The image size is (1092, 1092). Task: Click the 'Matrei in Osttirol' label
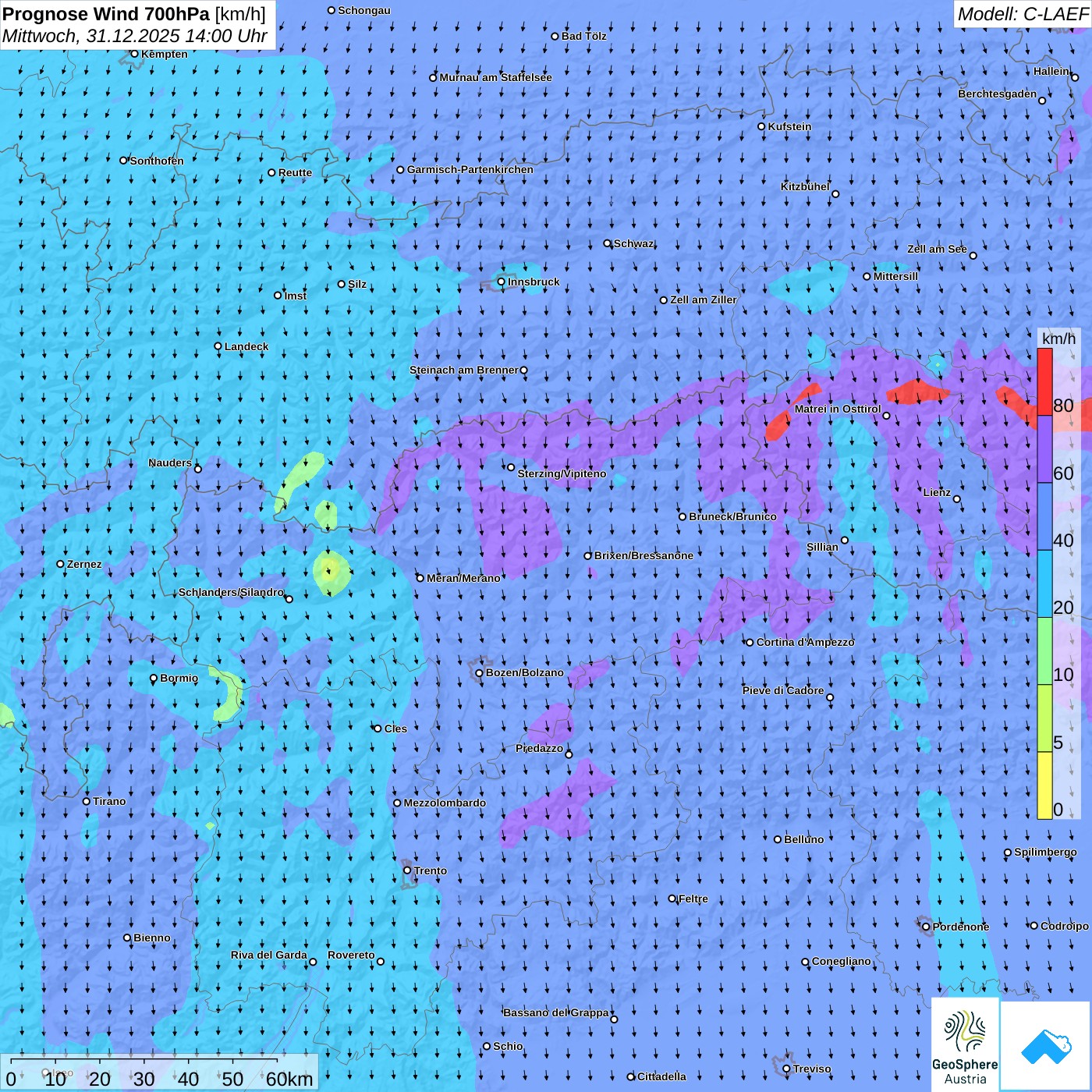pos(838,409)
